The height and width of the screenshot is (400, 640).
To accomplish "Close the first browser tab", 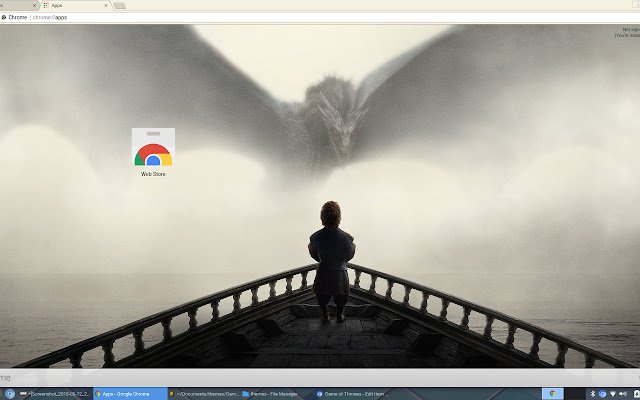I will pyautogui.click(x=34, y=5).
